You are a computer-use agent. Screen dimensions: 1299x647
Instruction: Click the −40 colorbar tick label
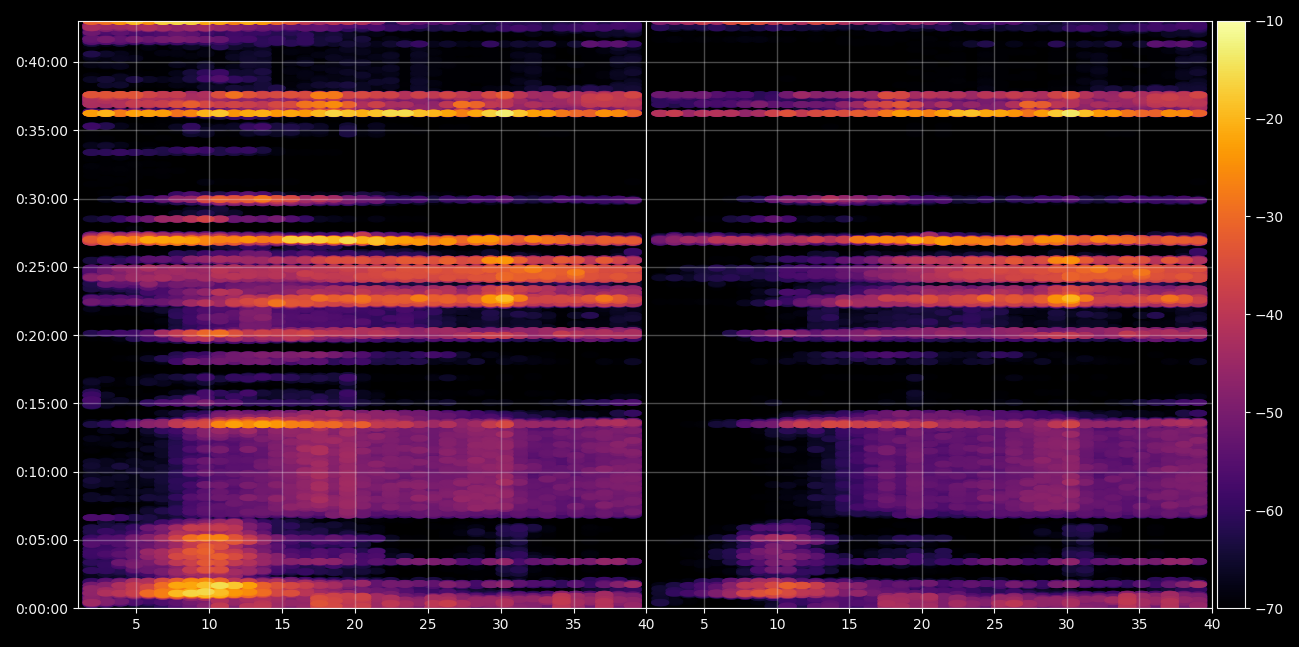pos(1269,315)
